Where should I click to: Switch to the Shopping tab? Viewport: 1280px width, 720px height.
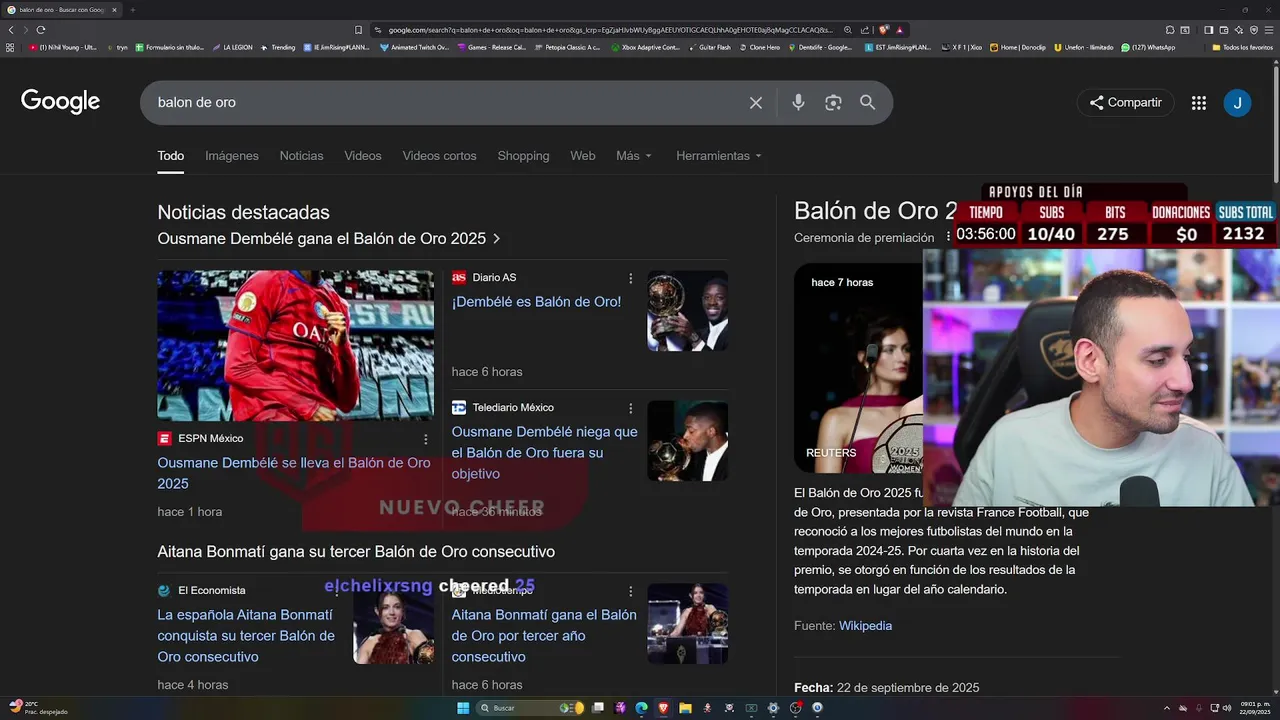point(523,156)
